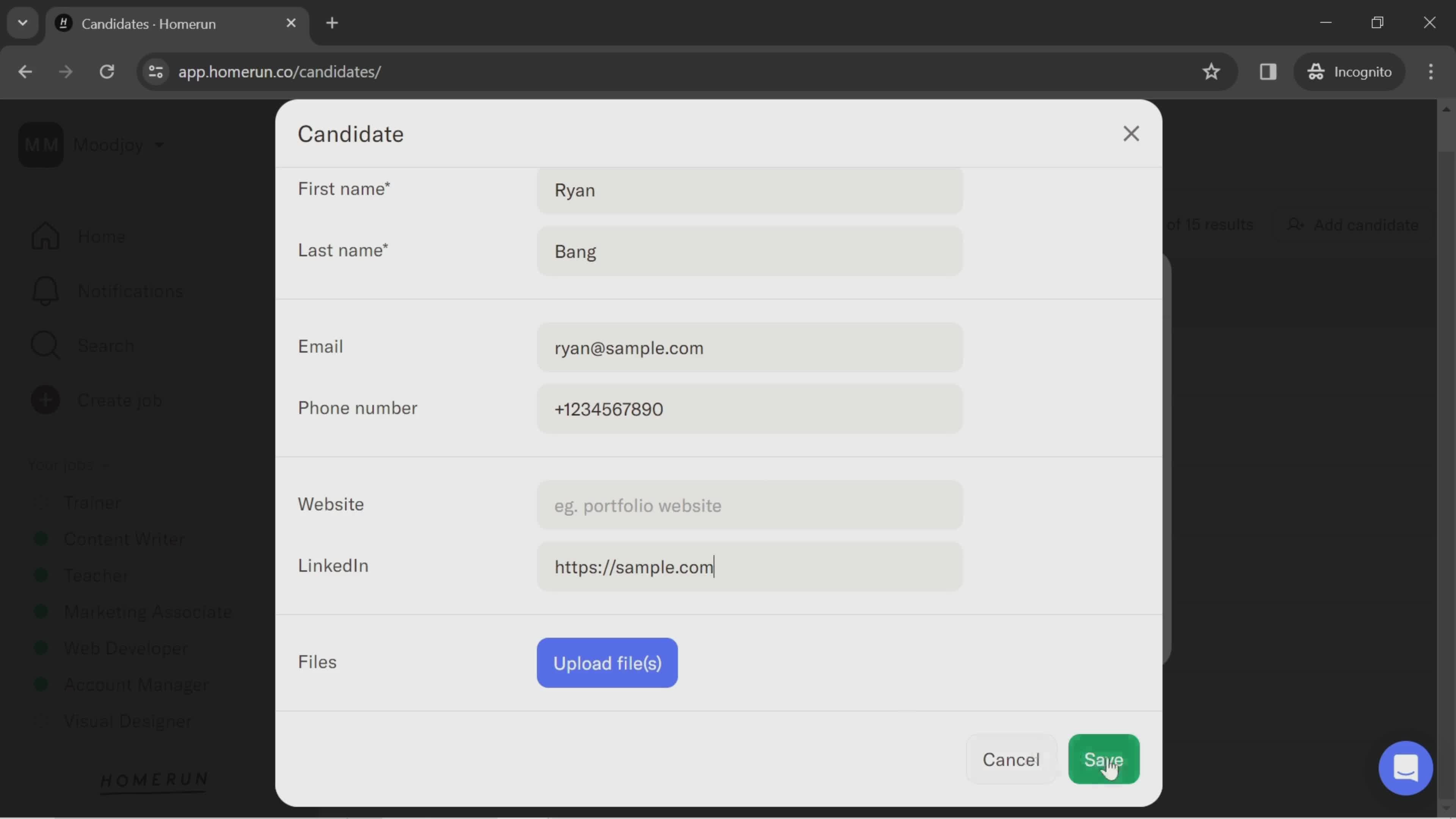Screen dimensions: 1456x819
Task: Focus the First name field containing Ryan
Action: point(750,190)
